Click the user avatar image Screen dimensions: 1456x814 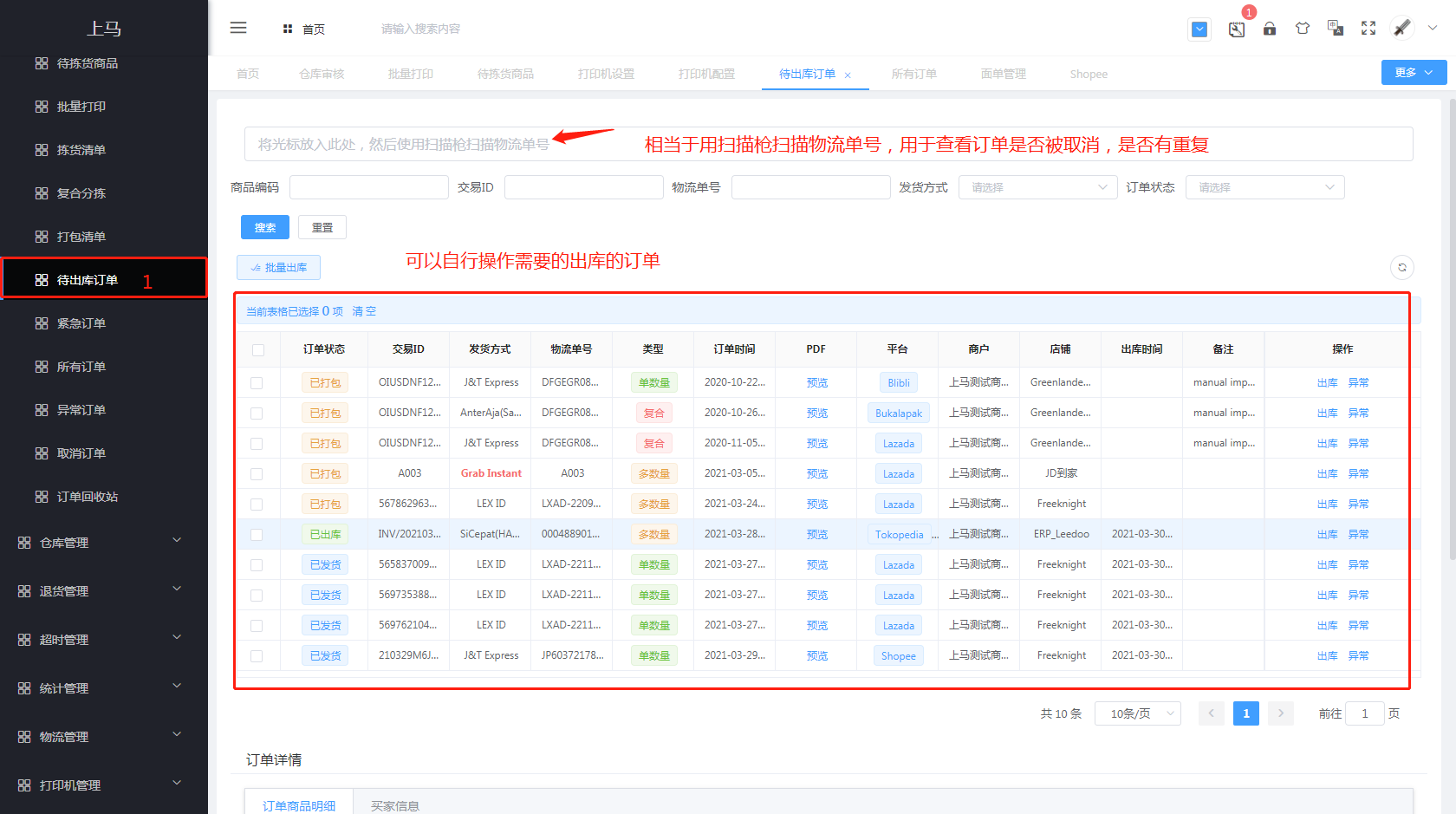pyautogui.click(x=1402, y=28)
